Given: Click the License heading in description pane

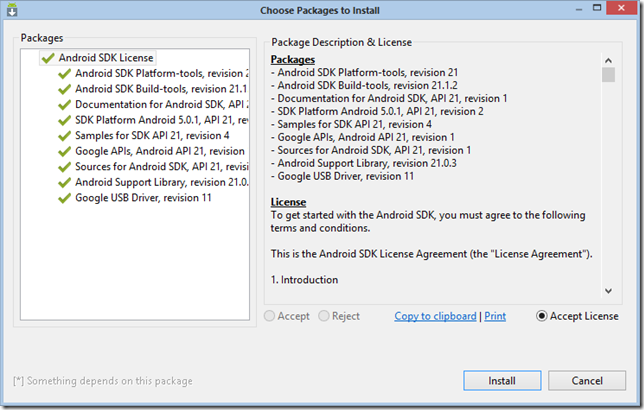Looking at the screenshot, I should [x=288, y=202].
